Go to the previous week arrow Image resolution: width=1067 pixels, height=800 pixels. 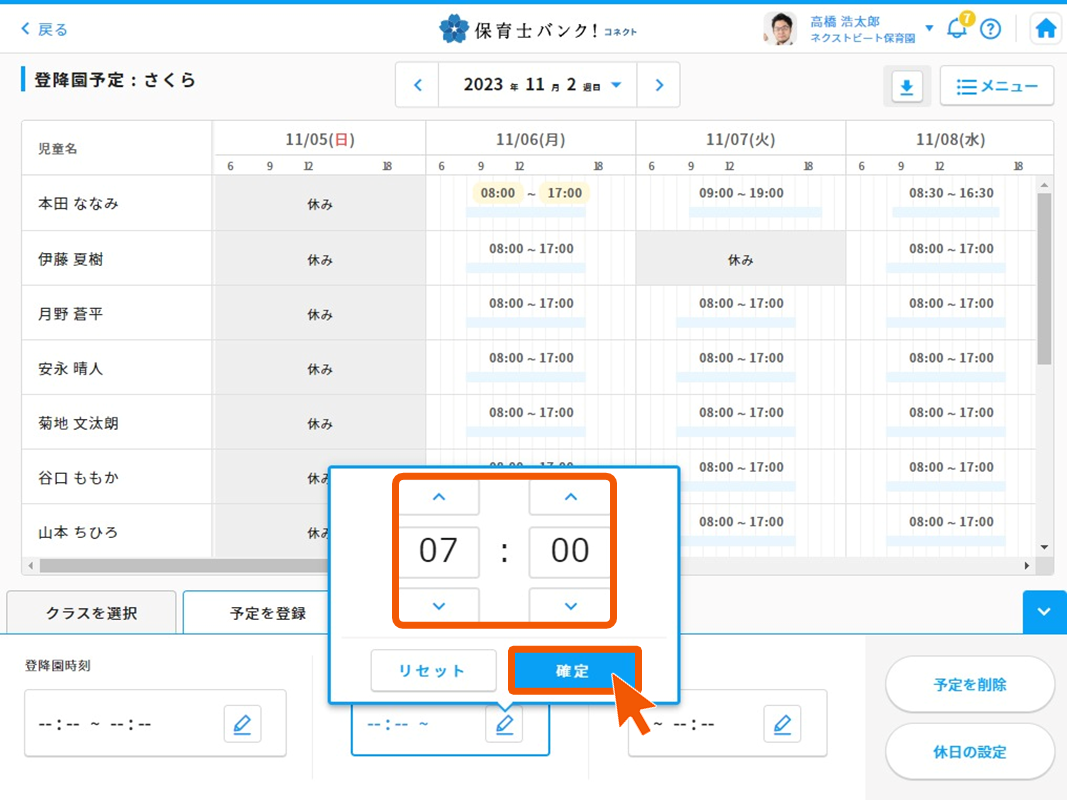pos(418,85)
